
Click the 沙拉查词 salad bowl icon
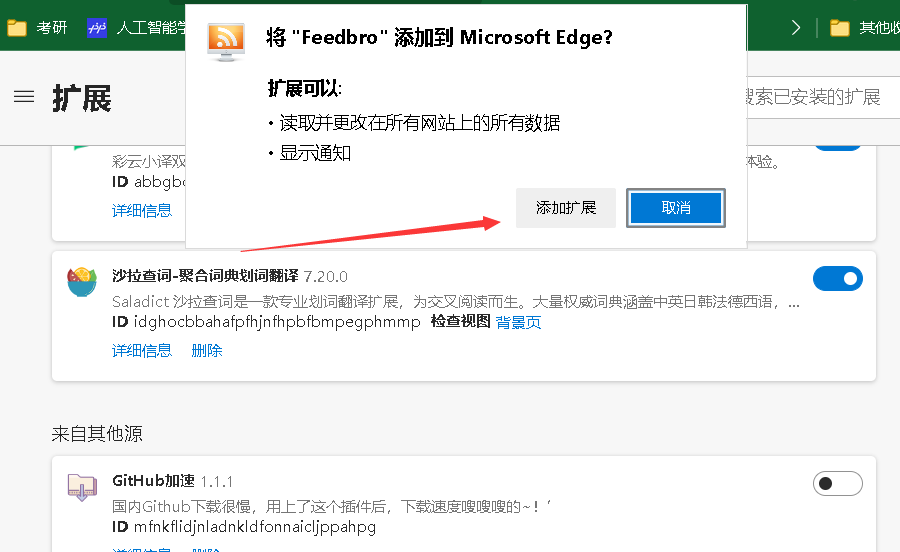pos(82,281)
